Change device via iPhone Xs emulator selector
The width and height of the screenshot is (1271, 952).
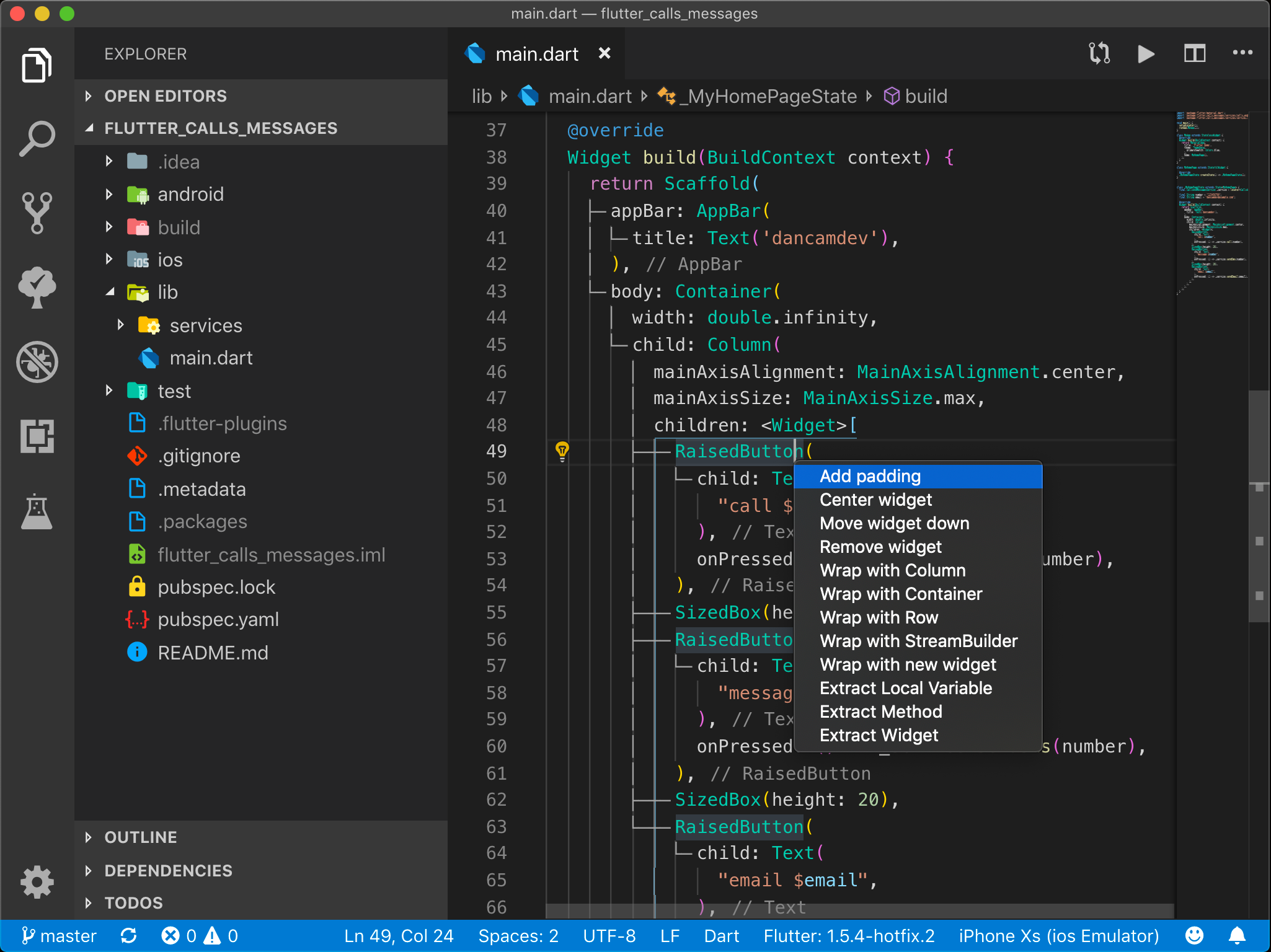(1058, 936)
